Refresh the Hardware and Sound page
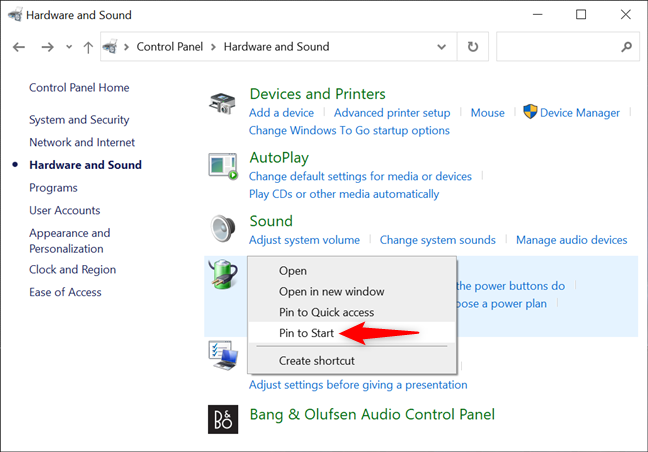Image resolution: width=648 pixels, height=452 pixels. [473, 47]
